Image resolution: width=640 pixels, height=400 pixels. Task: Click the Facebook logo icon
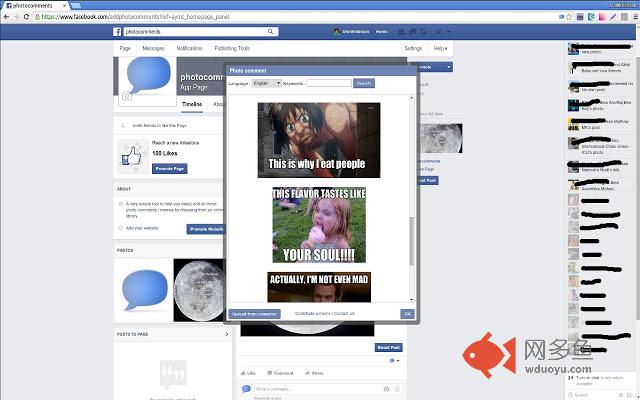tap(117, 32)
